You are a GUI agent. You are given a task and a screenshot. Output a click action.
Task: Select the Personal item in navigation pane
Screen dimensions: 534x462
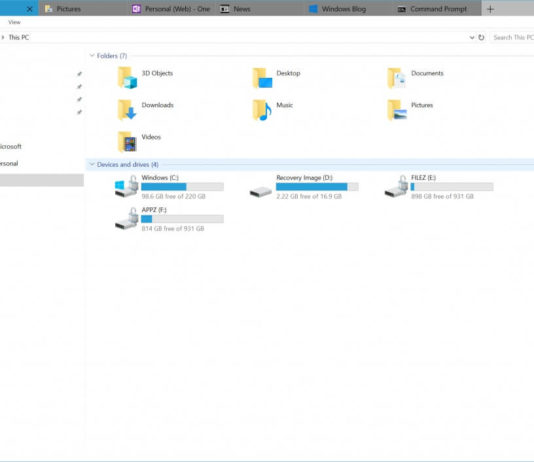[9, 163]
